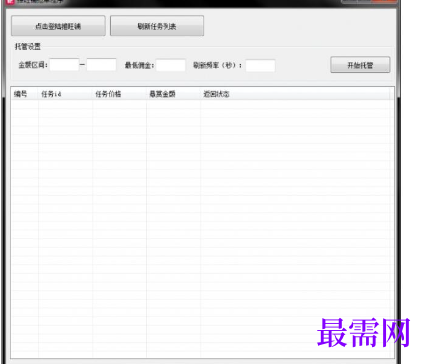Click the 最低佣金 input field
This screenshot has height=364, width=429.
pos(171,65)
